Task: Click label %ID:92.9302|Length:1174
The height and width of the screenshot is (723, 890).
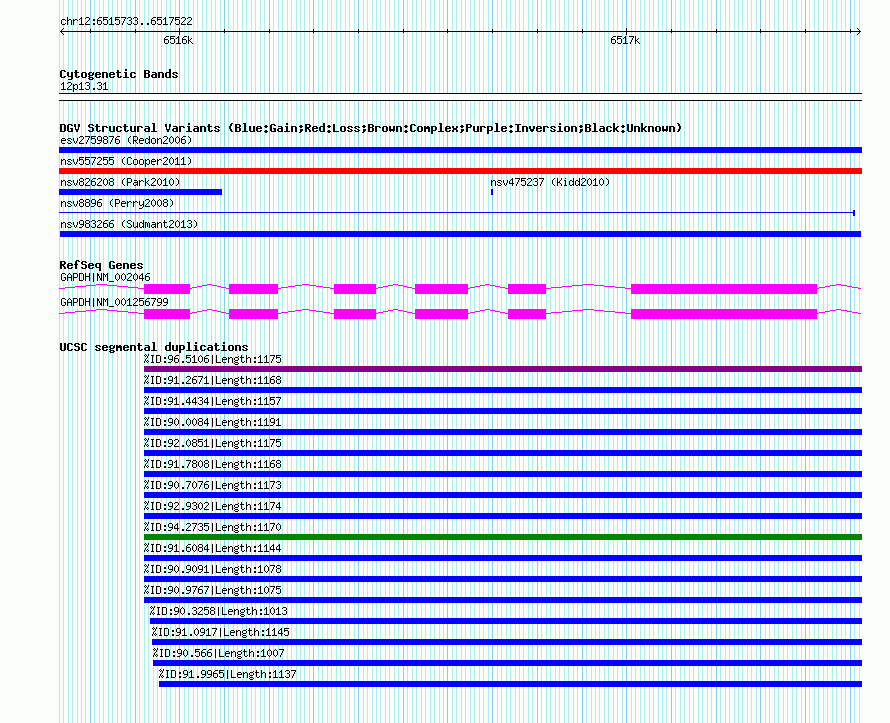Action: click(x=212, y=506)
